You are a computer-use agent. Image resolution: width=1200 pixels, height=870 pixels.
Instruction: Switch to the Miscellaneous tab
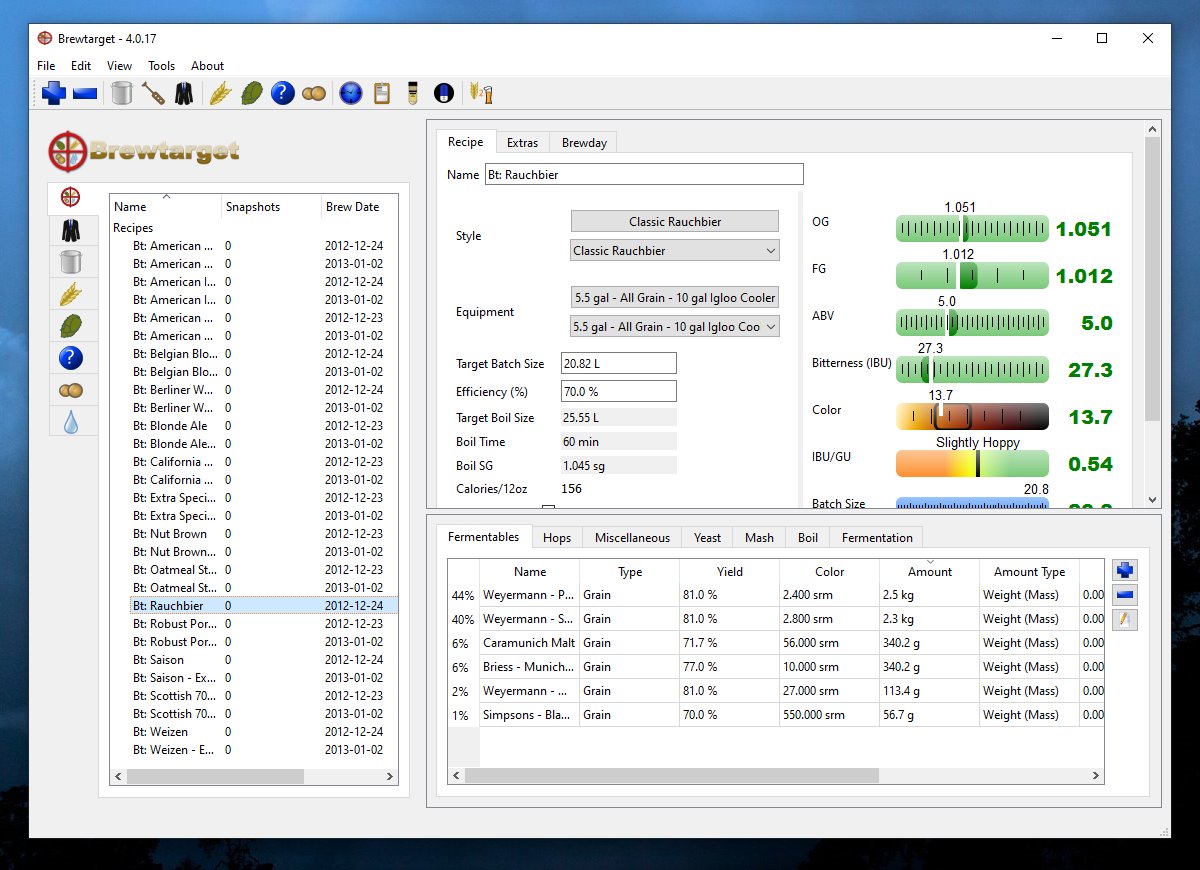pyautogui.click(x=632, y=538)
